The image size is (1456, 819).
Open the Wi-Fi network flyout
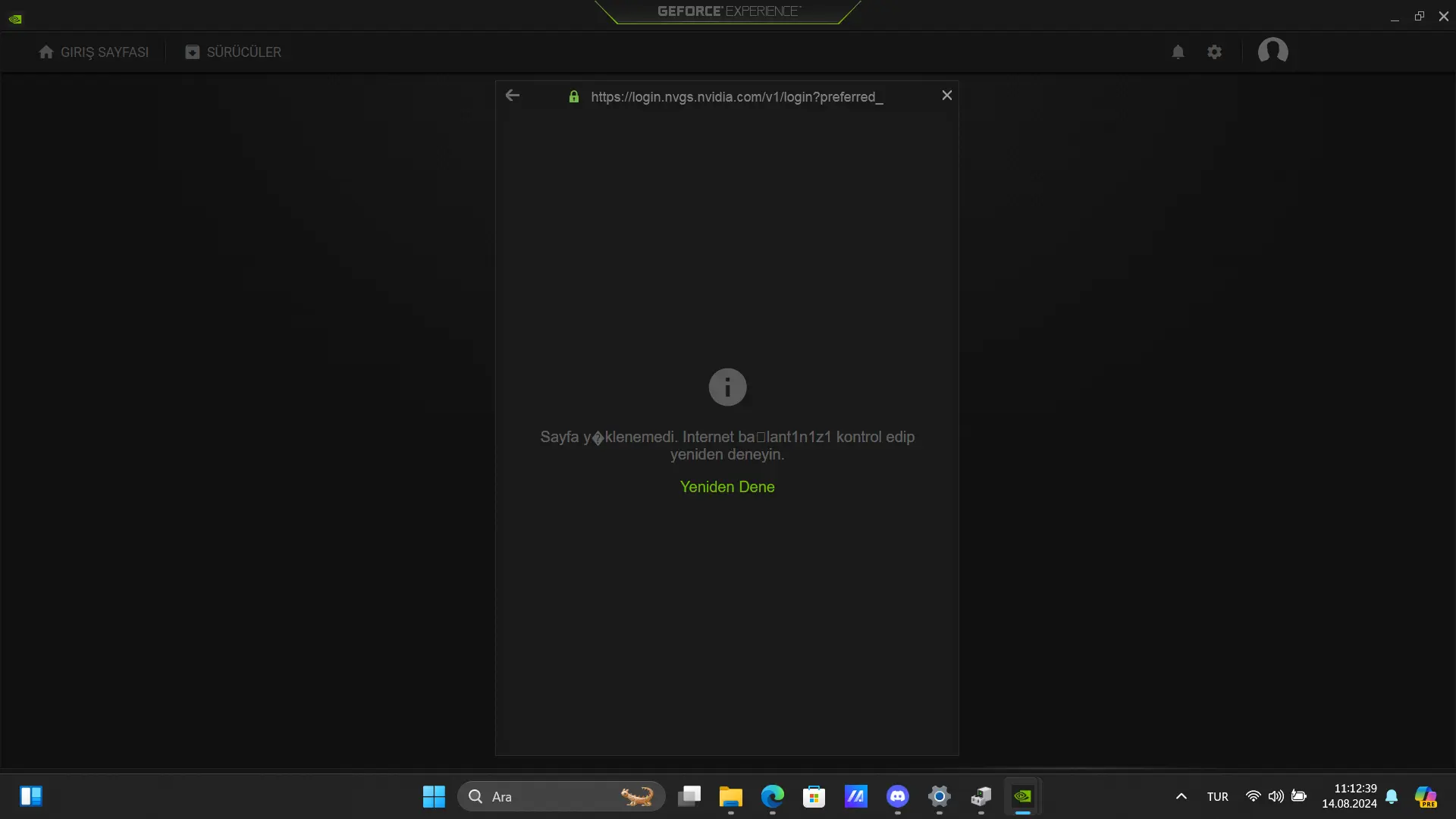[1253, 796]
